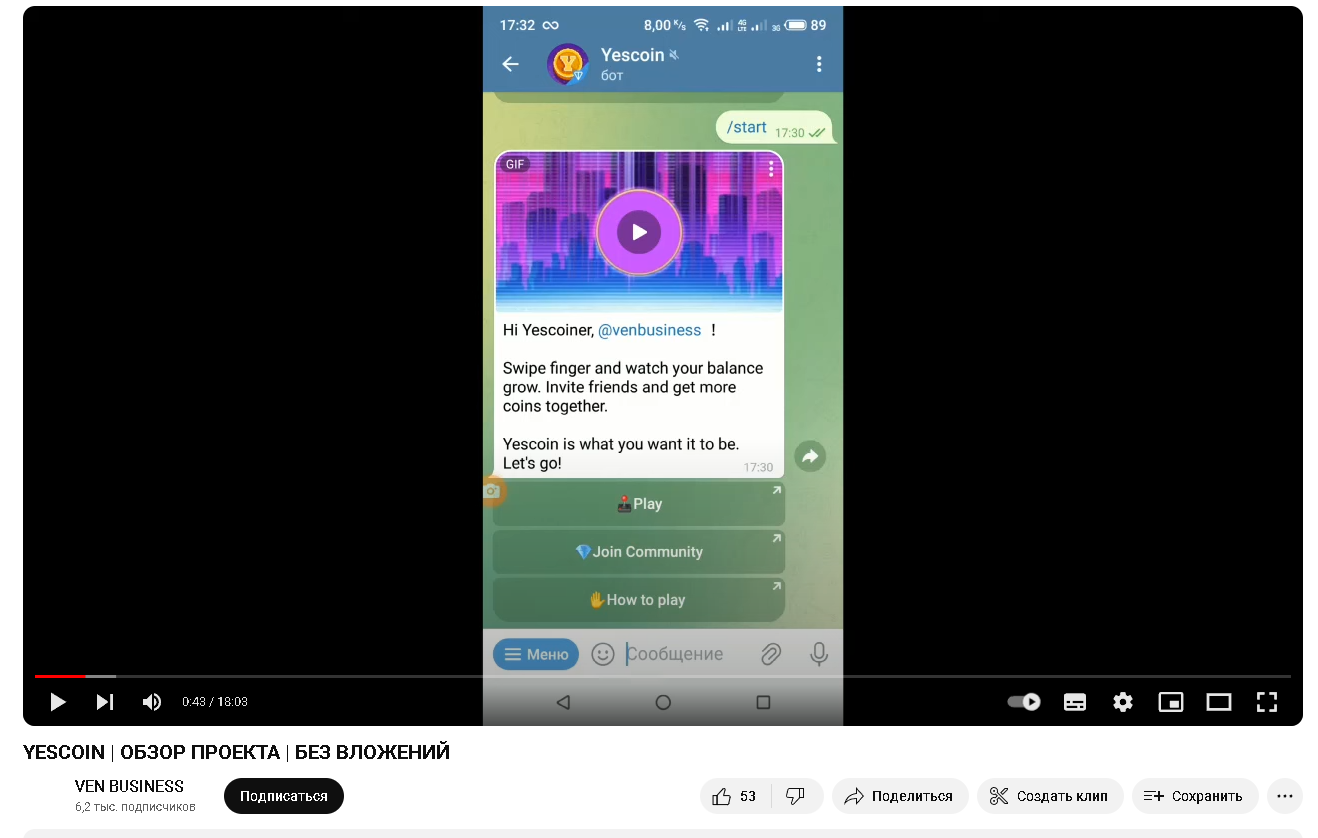
Task: Open Telegram chat three-dot menu
Action: click(x=819, y=64)
